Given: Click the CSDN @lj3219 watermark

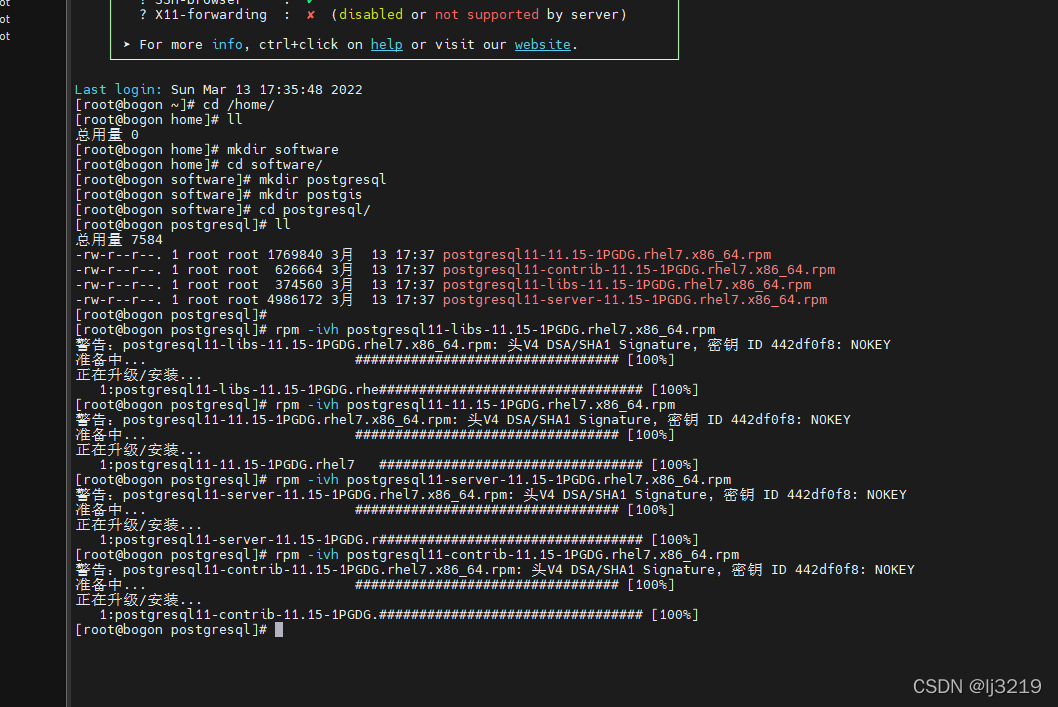Looking at the screenshot, I should click(976, 686).
